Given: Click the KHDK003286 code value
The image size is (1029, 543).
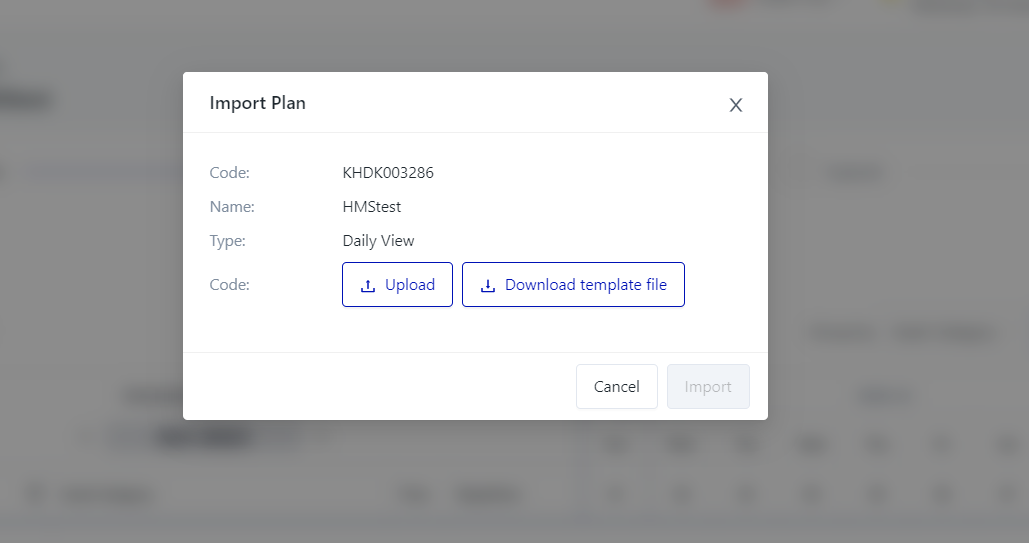Looking at the screenshot, I should [388, 173].
